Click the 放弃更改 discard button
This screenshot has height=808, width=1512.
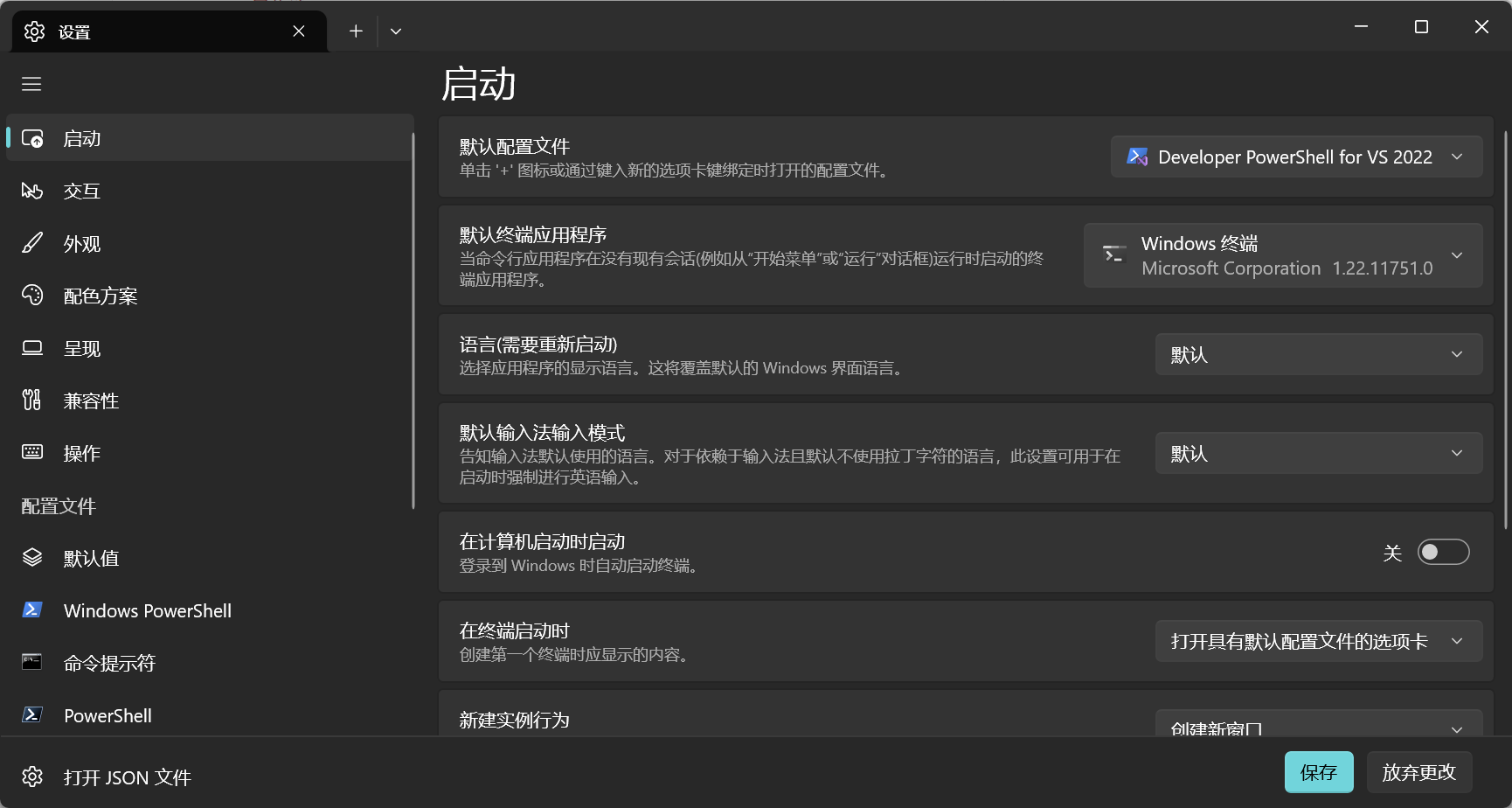1418,772
